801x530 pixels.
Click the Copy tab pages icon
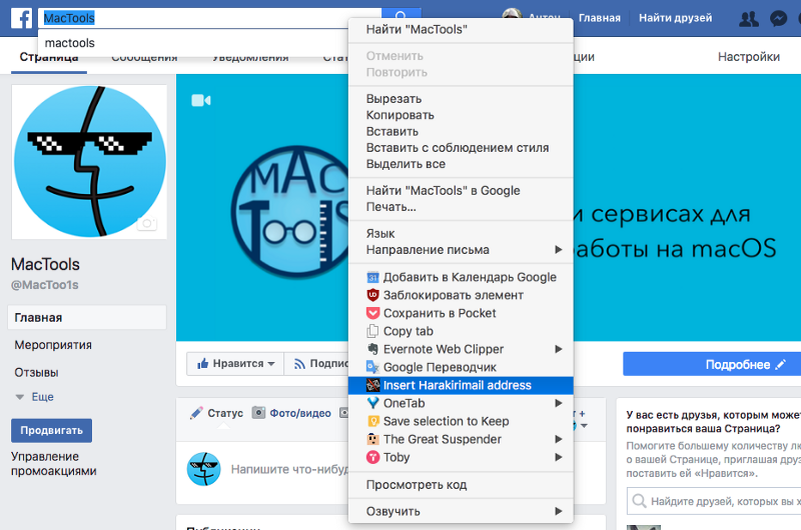pos(373,331)
